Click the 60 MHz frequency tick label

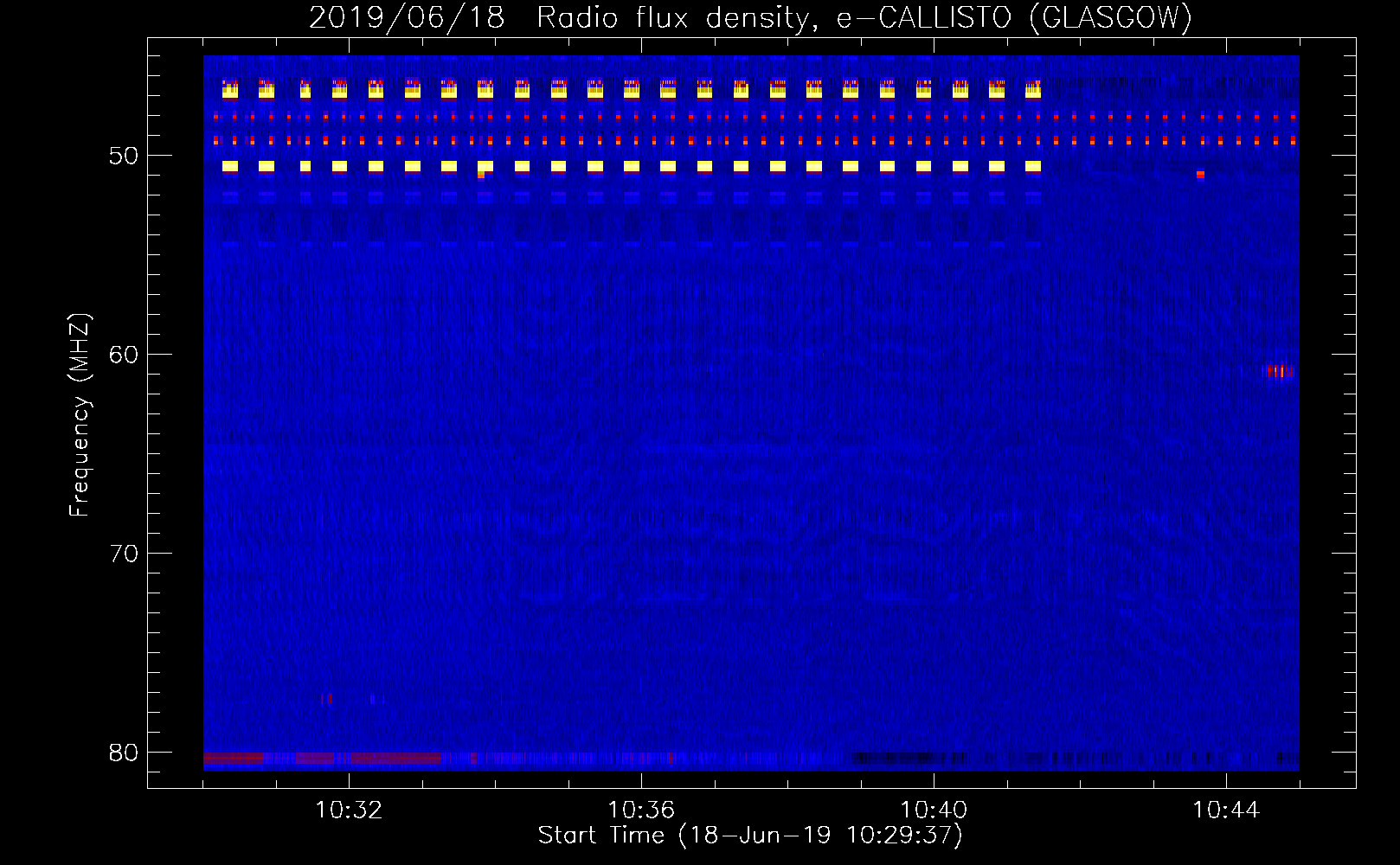point(124,355)
